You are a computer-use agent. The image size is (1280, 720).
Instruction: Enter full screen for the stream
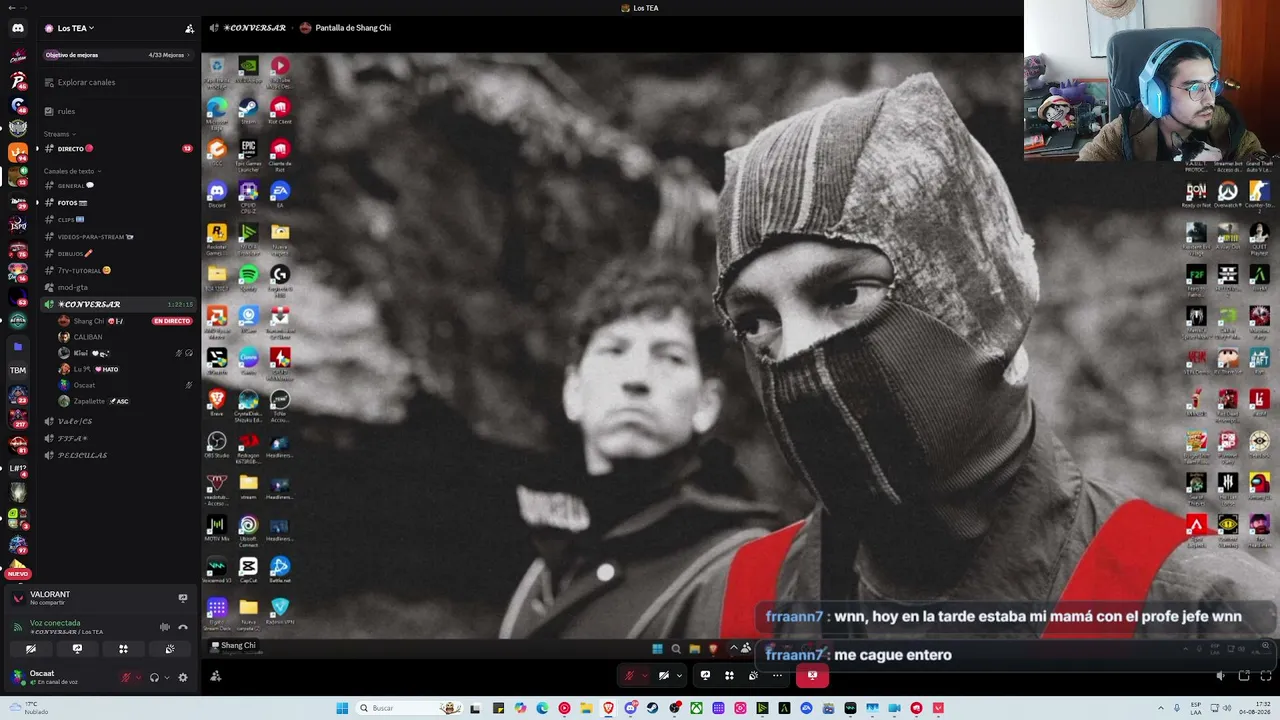pyautogui.click(x=1268, y=676)
